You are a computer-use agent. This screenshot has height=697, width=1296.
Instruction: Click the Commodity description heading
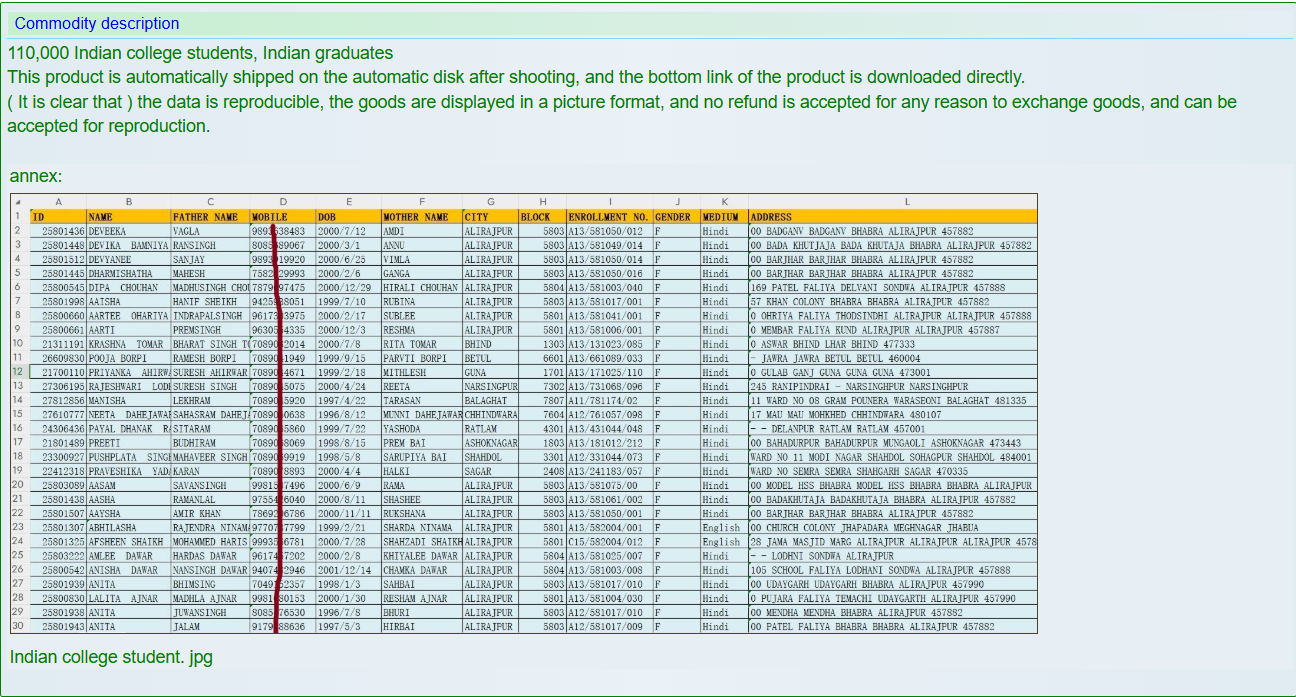[97, 23]
